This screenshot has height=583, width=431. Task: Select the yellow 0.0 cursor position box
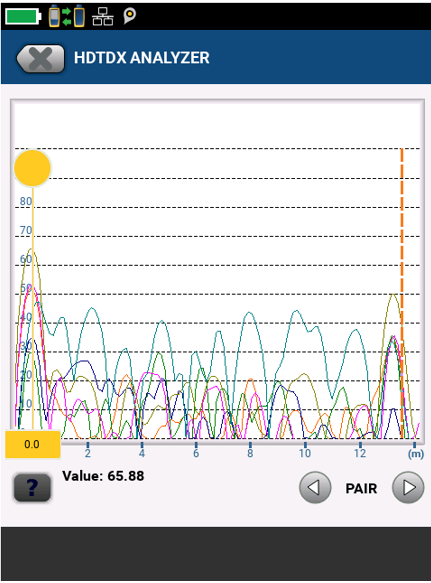[33, 444]
